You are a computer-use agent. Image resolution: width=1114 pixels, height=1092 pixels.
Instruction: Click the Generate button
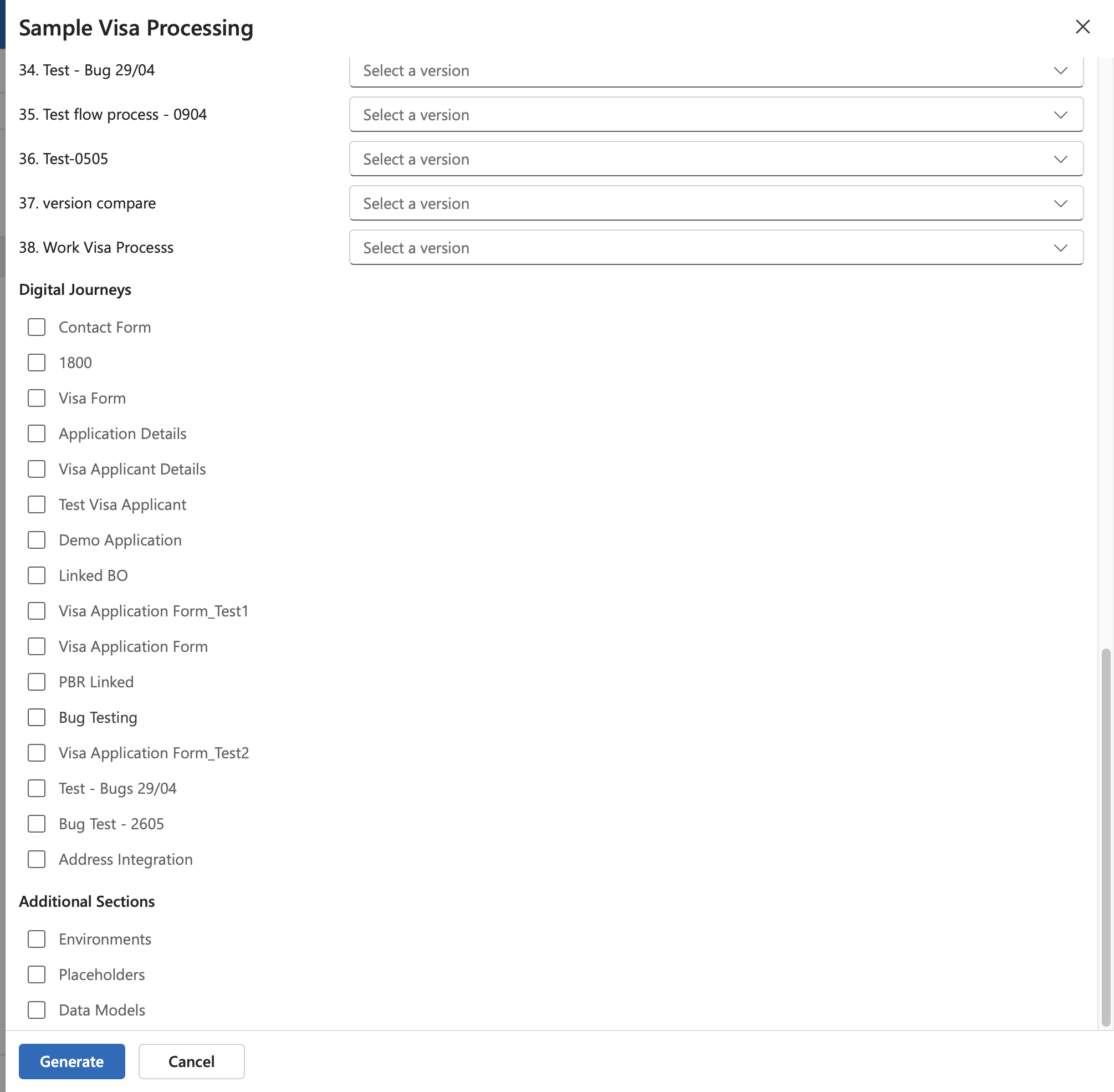click(x=71, y=1061)
